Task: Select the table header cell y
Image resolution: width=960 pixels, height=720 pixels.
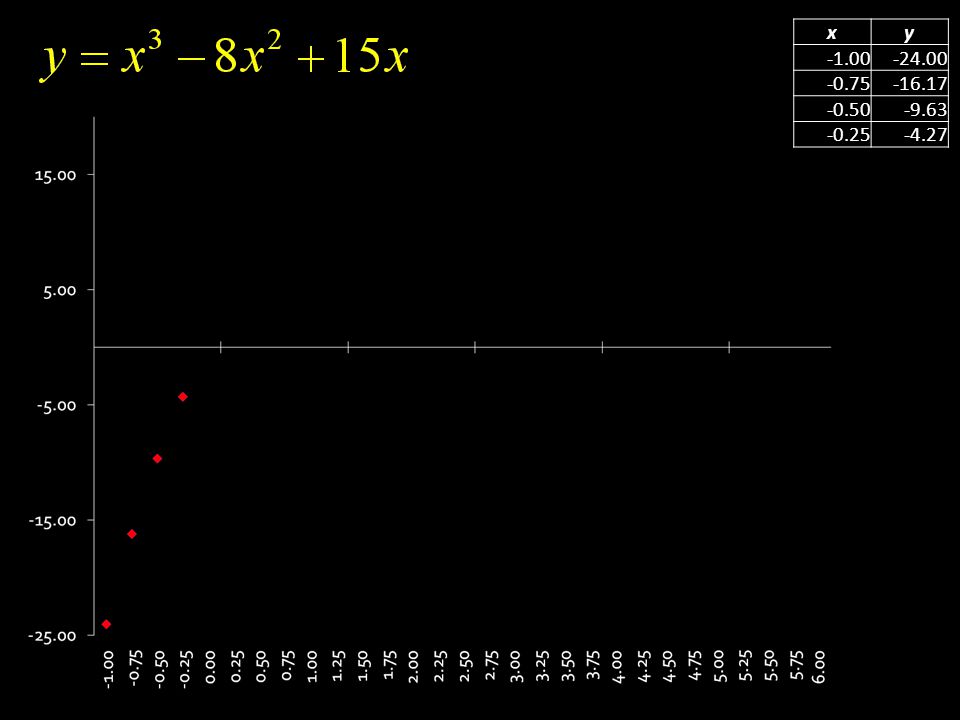Action: pos(909,32)
